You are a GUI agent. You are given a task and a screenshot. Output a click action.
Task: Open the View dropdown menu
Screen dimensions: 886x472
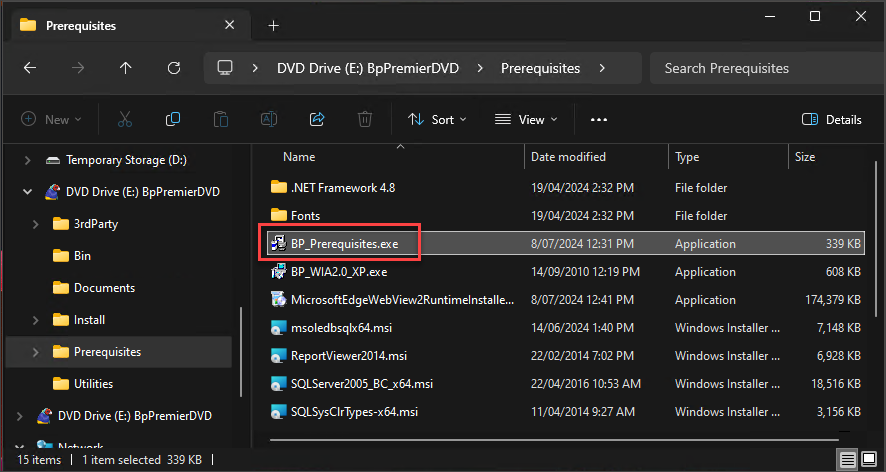pyautogui.click(x=526, y=119)
